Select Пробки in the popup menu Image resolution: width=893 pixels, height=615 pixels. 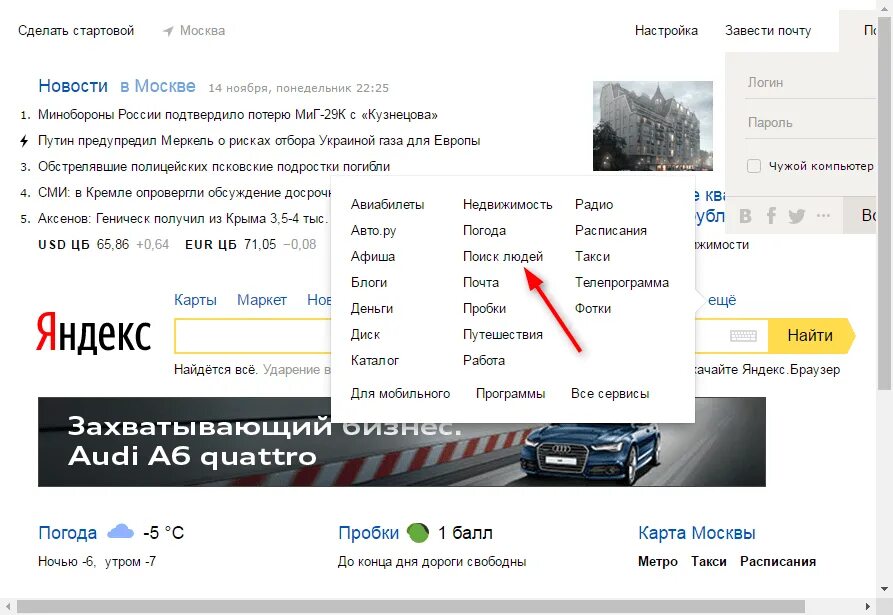coord(484,309)
